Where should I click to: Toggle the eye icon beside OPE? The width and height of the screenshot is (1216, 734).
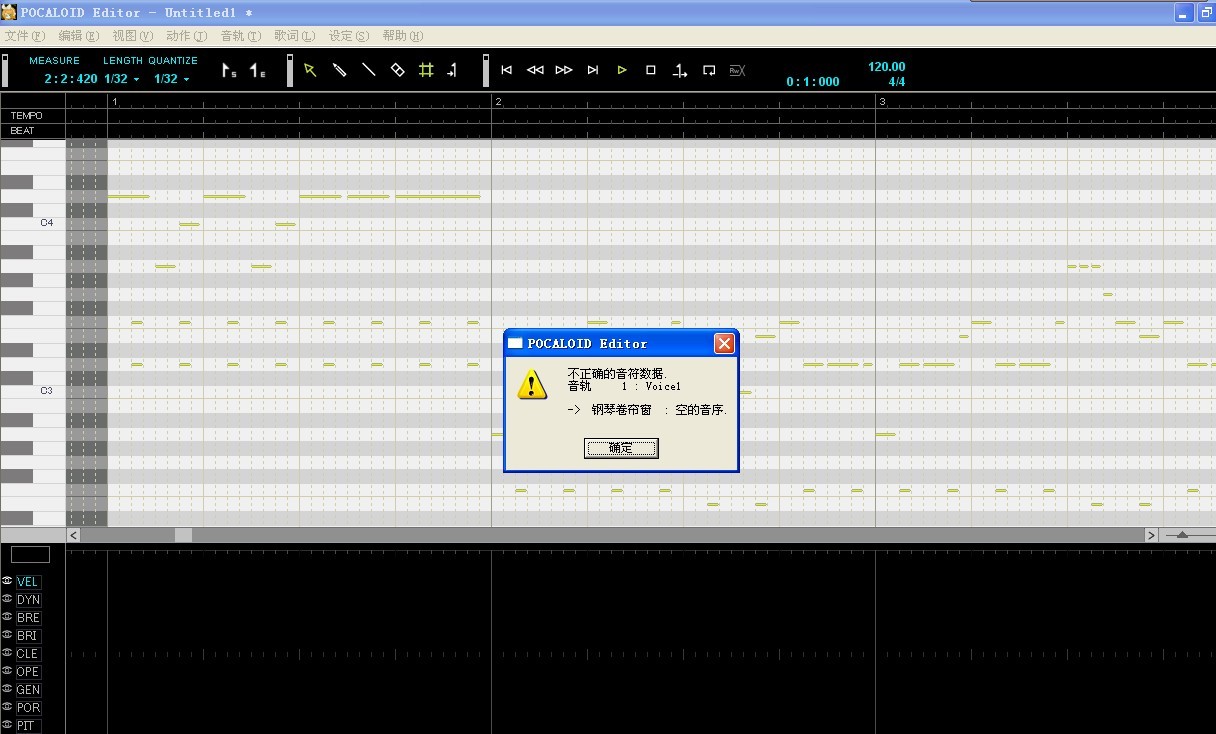click(x=7, y=671)
